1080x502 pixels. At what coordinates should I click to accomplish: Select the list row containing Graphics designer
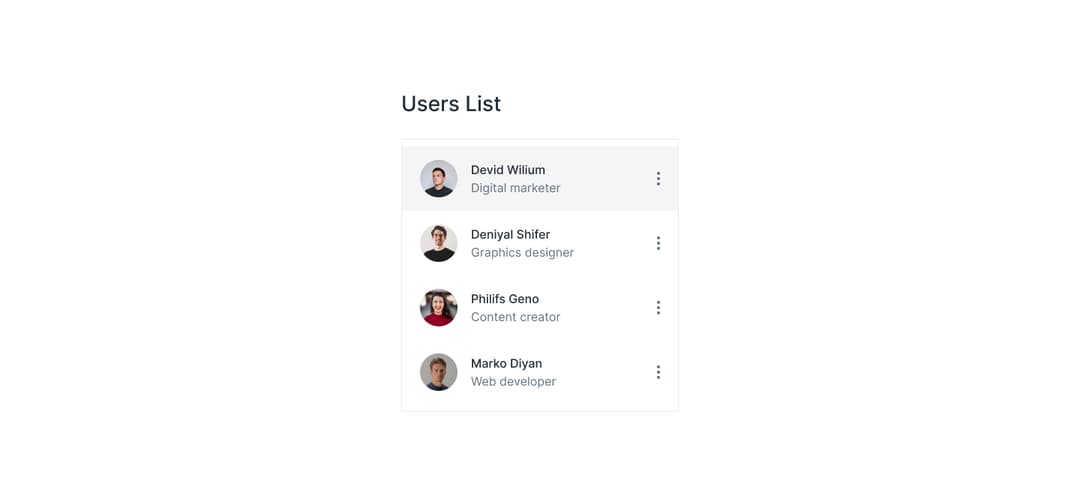(x=540, y=243)
